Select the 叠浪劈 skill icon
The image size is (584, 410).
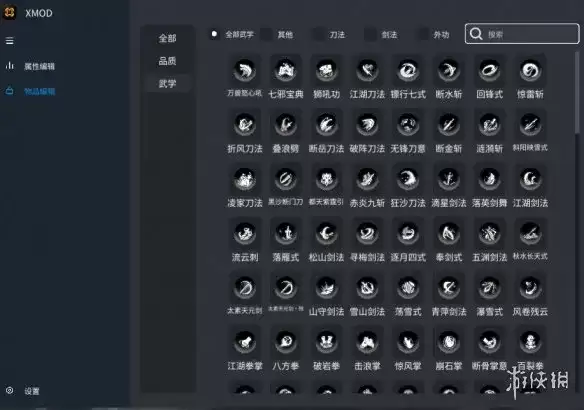tap(286, 124)
